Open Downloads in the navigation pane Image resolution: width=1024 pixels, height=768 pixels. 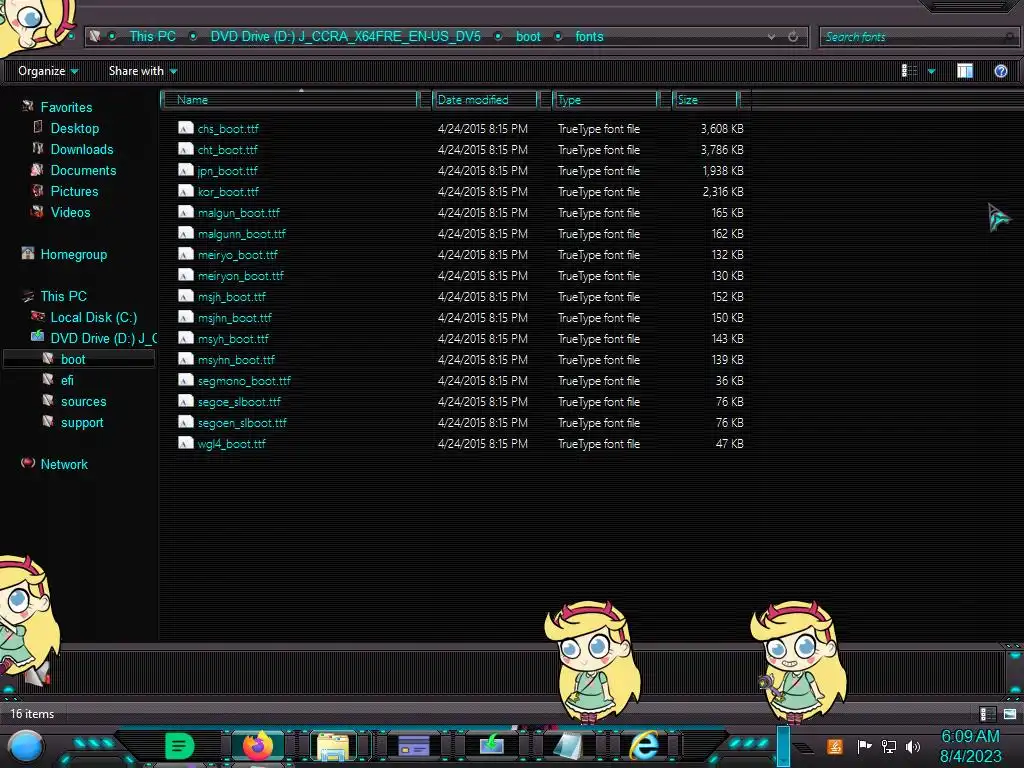coord(82,149)
